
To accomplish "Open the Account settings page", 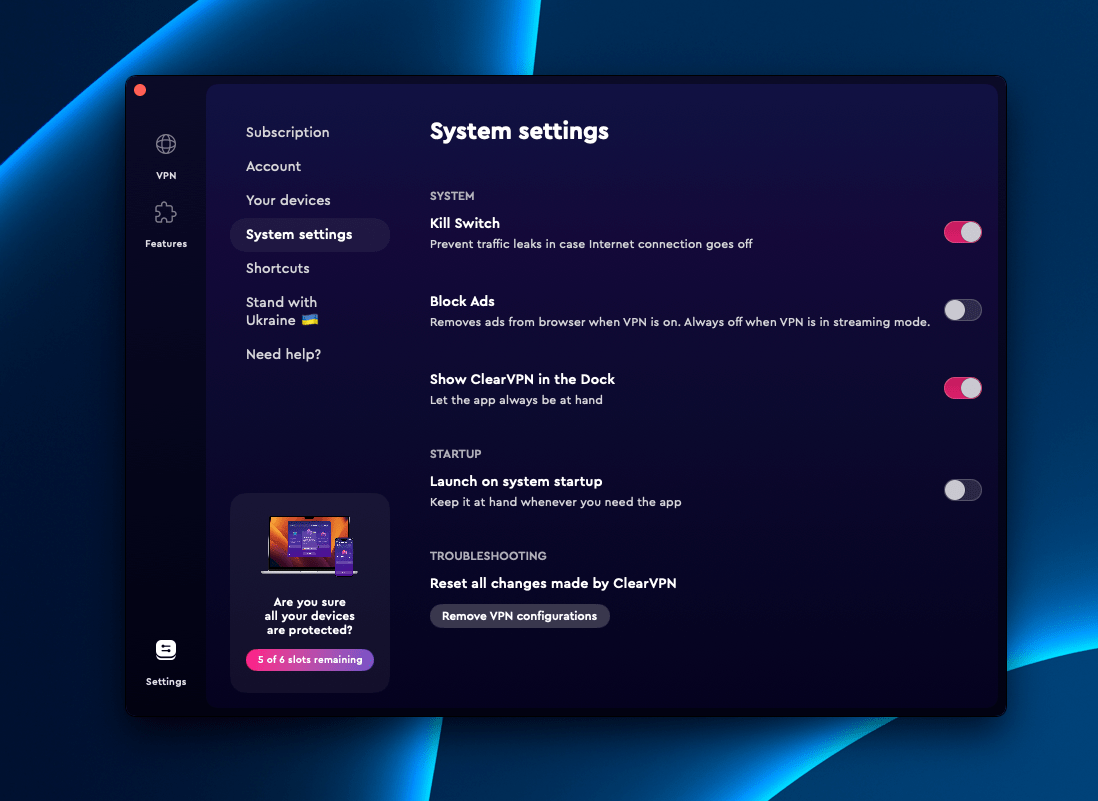I will [273, 166].
